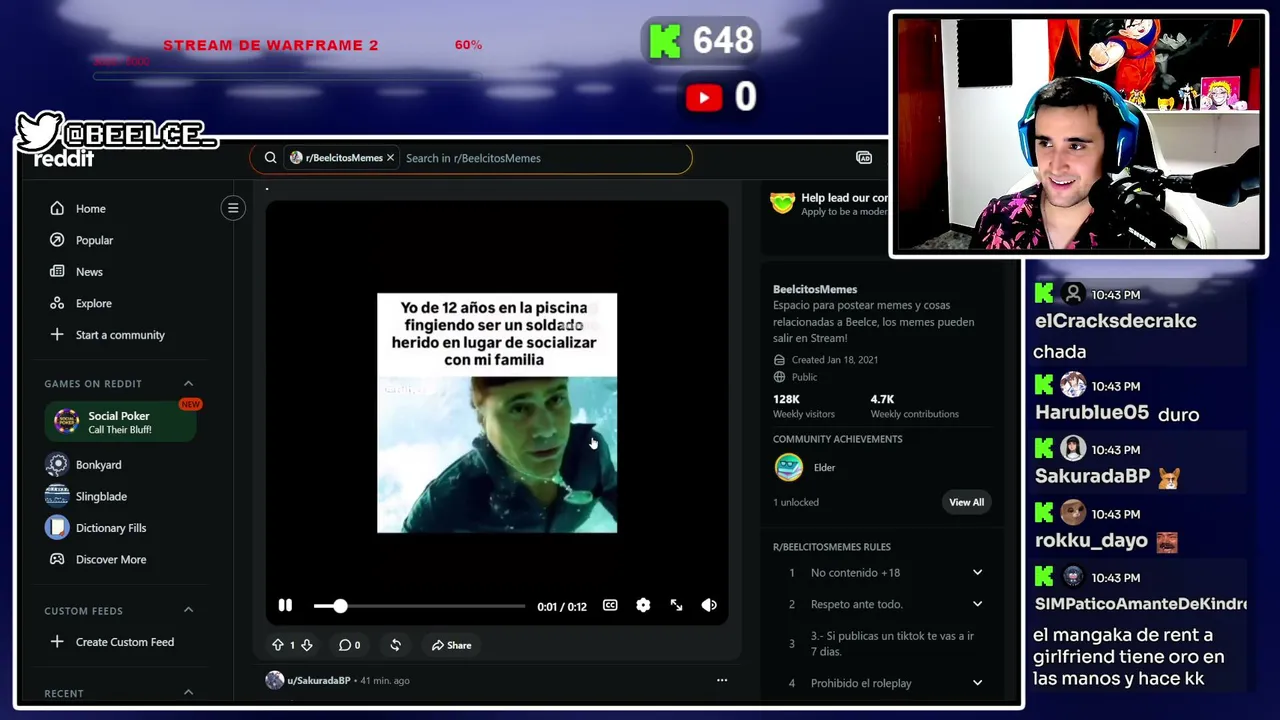The height and width of the screenshot is (720, 1280).
Task: Click the 128K weekly visitors stat
Action: coord(804,406)
